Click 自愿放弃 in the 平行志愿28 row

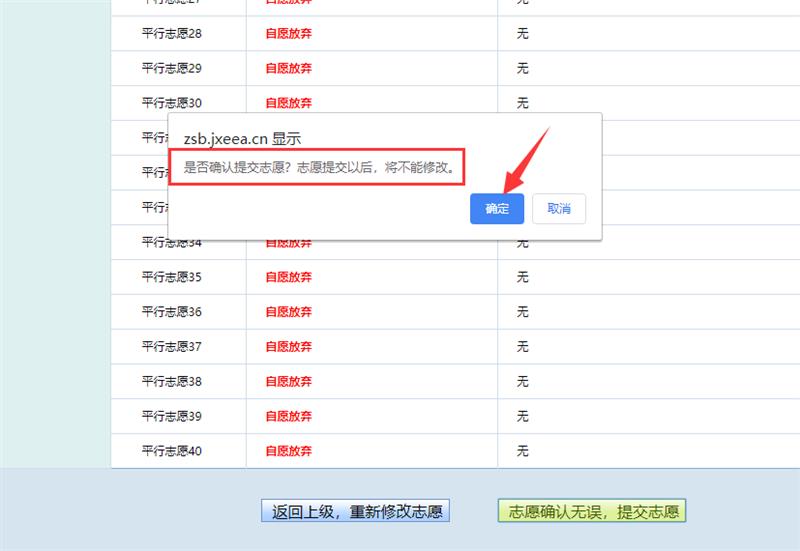coord(288,34)
